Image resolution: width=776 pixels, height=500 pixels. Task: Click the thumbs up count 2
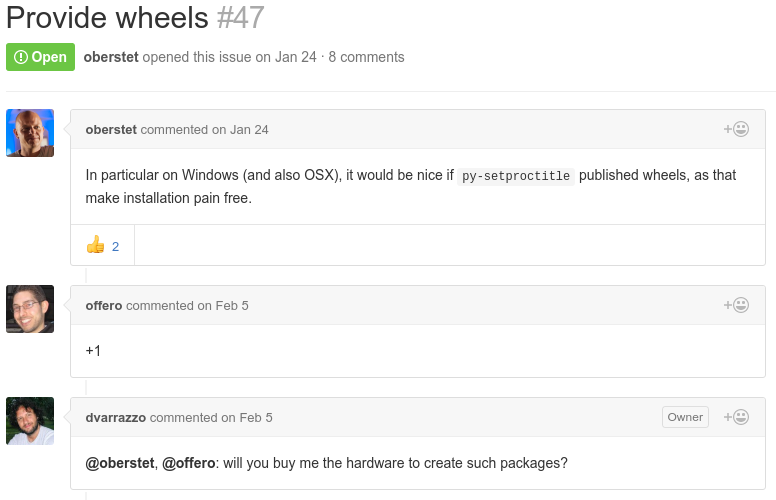pos(115,247)
